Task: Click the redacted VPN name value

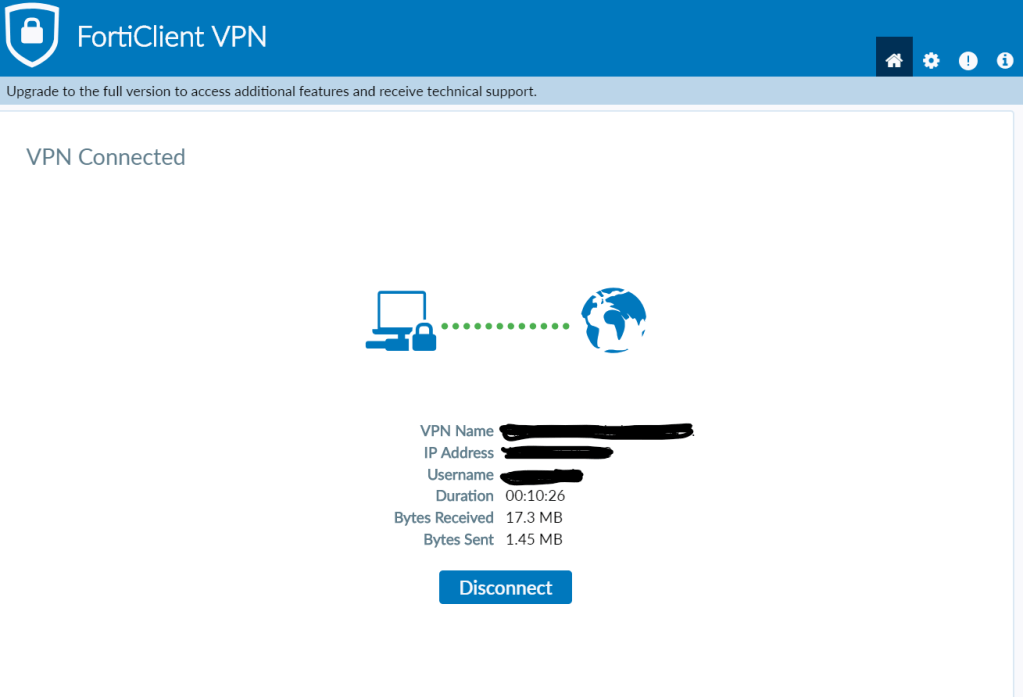Action: [x=597, y=431]
